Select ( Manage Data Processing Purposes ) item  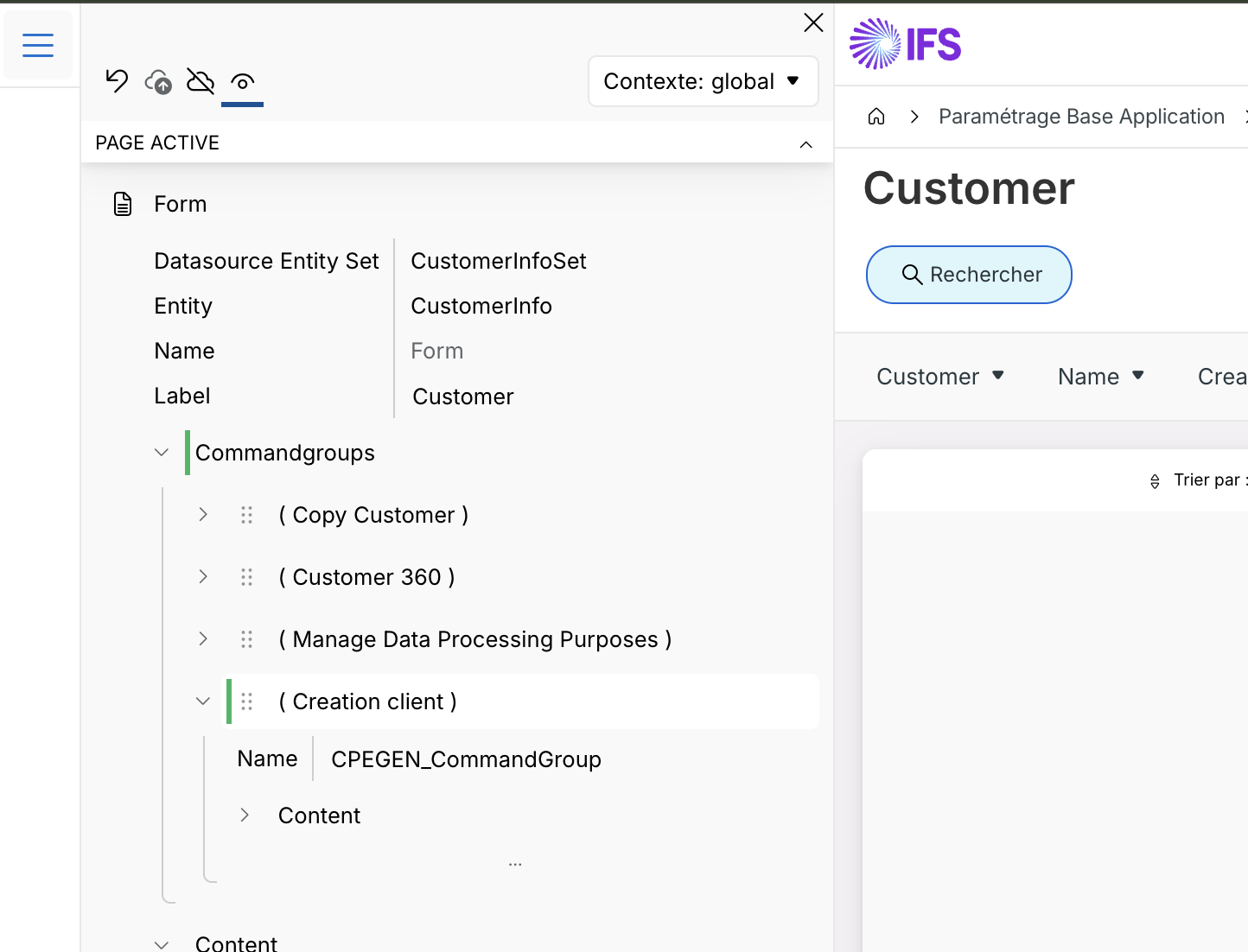tap(475, 639)
